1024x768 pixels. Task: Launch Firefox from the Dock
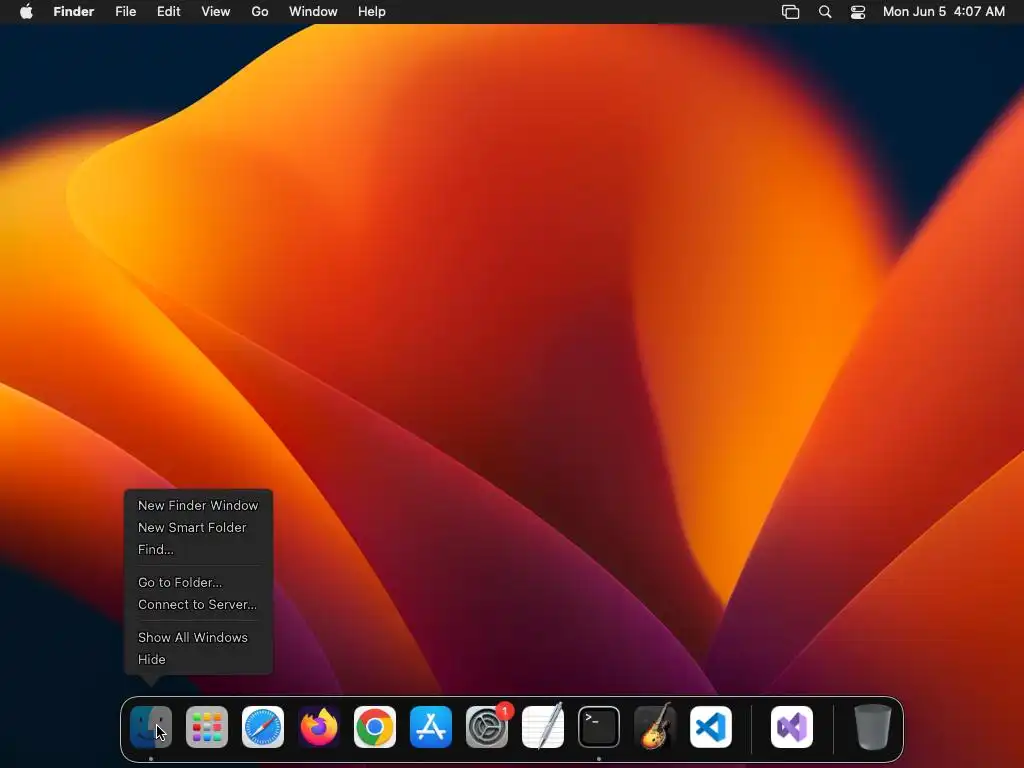pos(319,727)
